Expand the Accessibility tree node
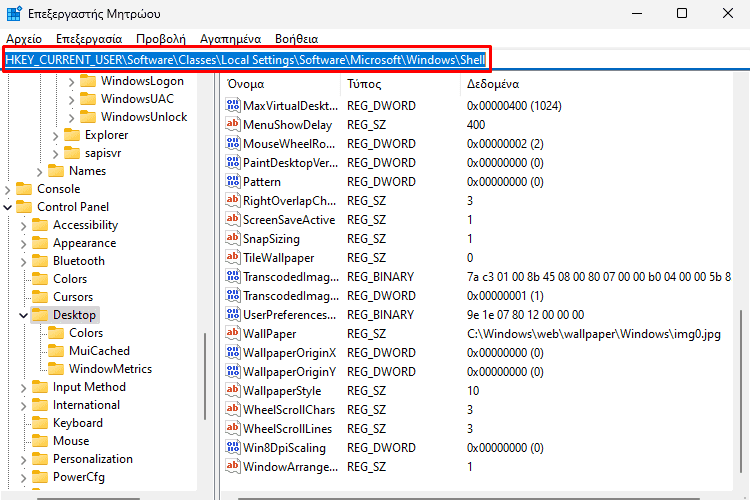The height and width of the screenshot is (500, 750). point(23,226)
